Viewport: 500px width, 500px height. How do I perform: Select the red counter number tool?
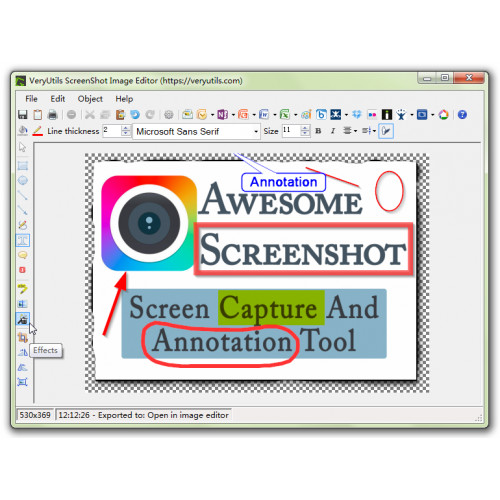click(x=23, y=270)
